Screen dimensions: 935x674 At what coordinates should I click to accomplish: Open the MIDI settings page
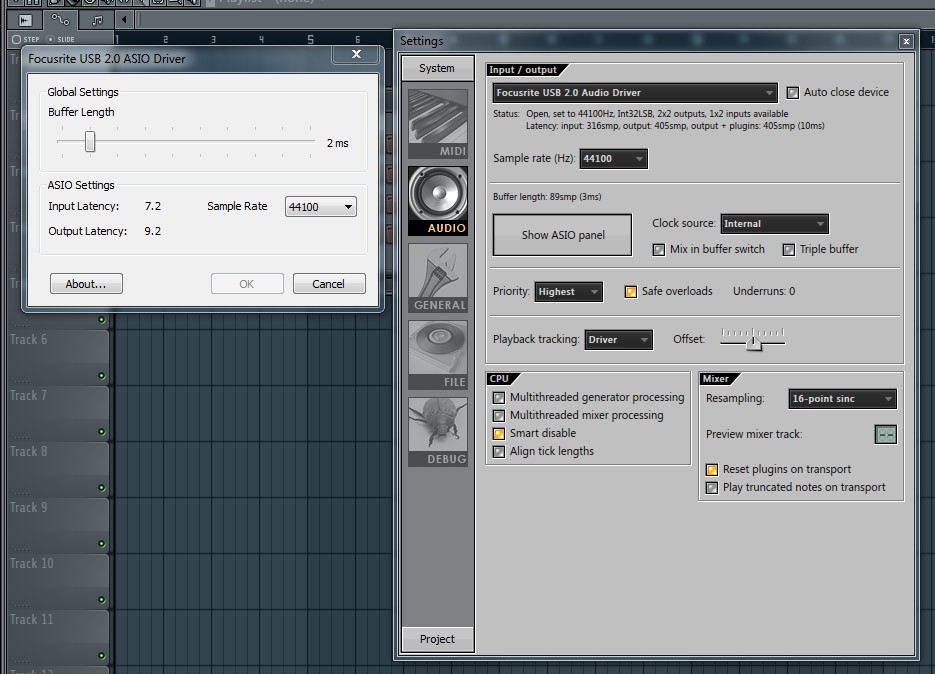click(438, 123)
